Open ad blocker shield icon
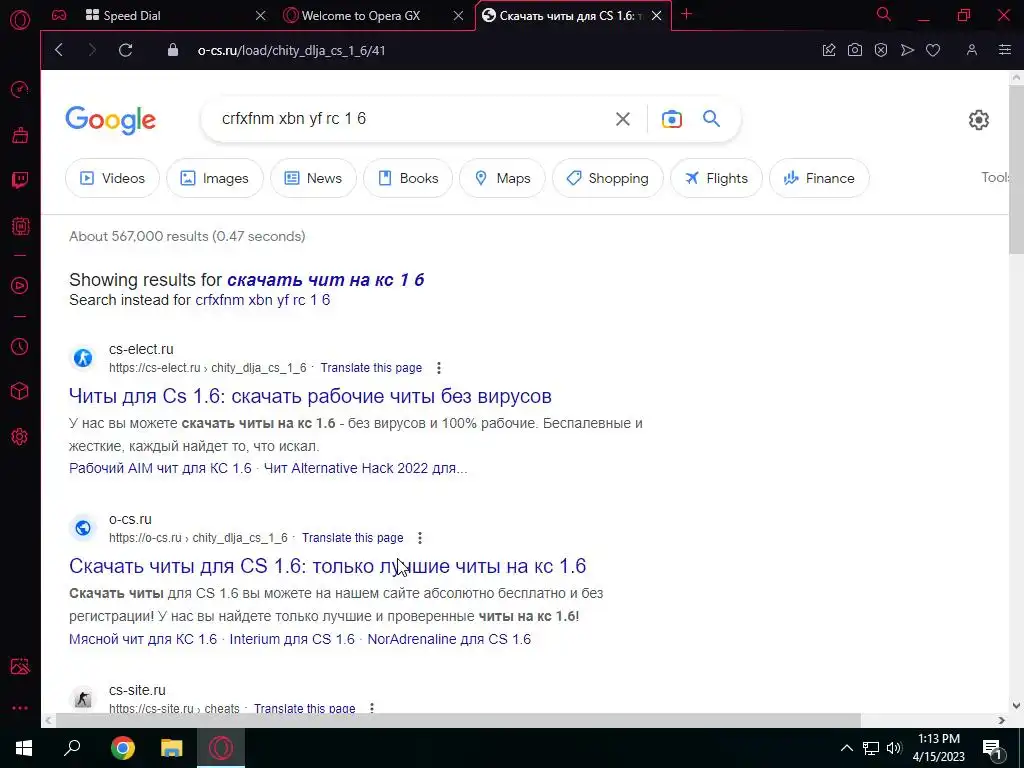1024x768 pixels. tap(881, 50)
